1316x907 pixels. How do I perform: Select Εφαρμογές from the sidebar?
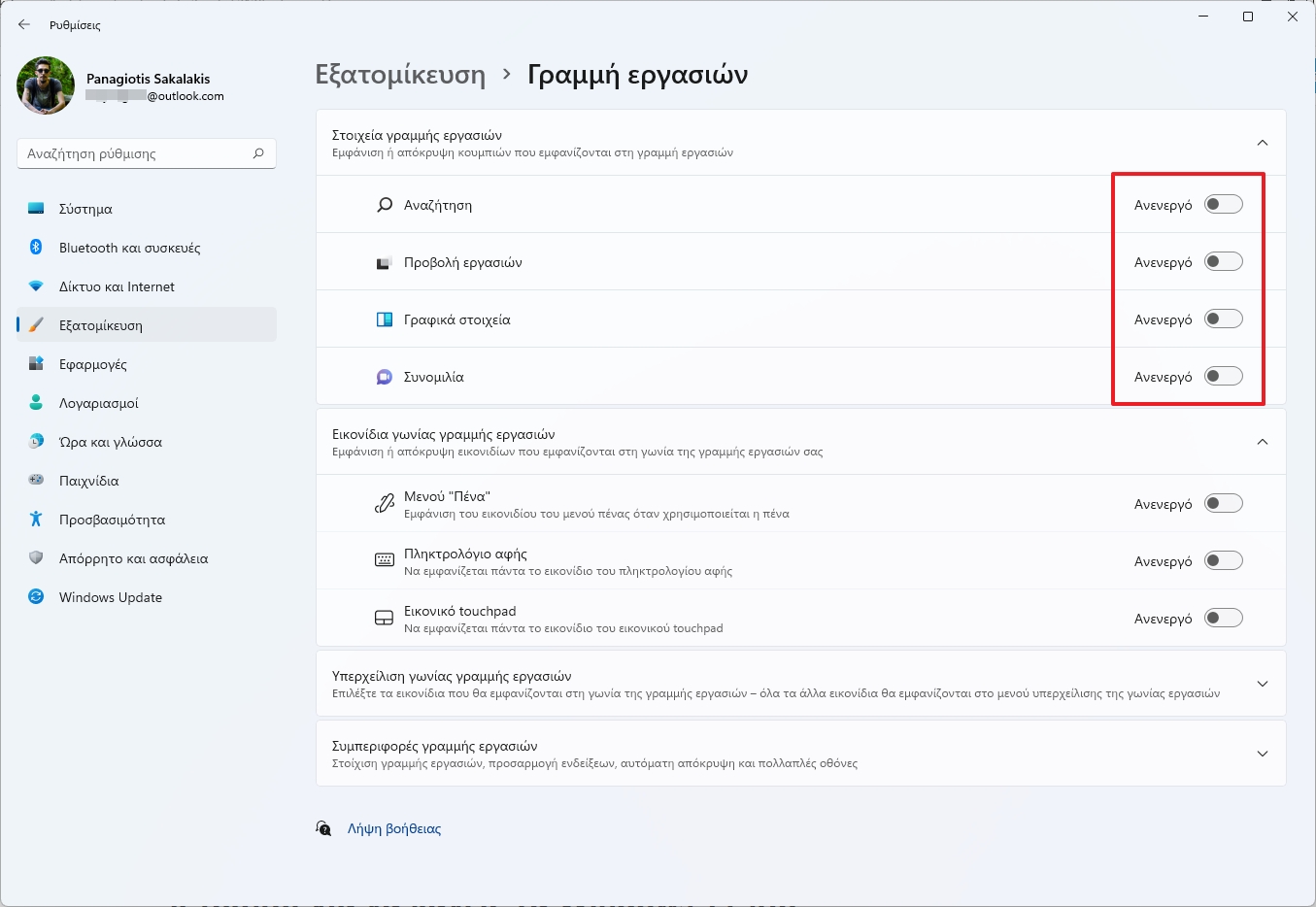93,364
